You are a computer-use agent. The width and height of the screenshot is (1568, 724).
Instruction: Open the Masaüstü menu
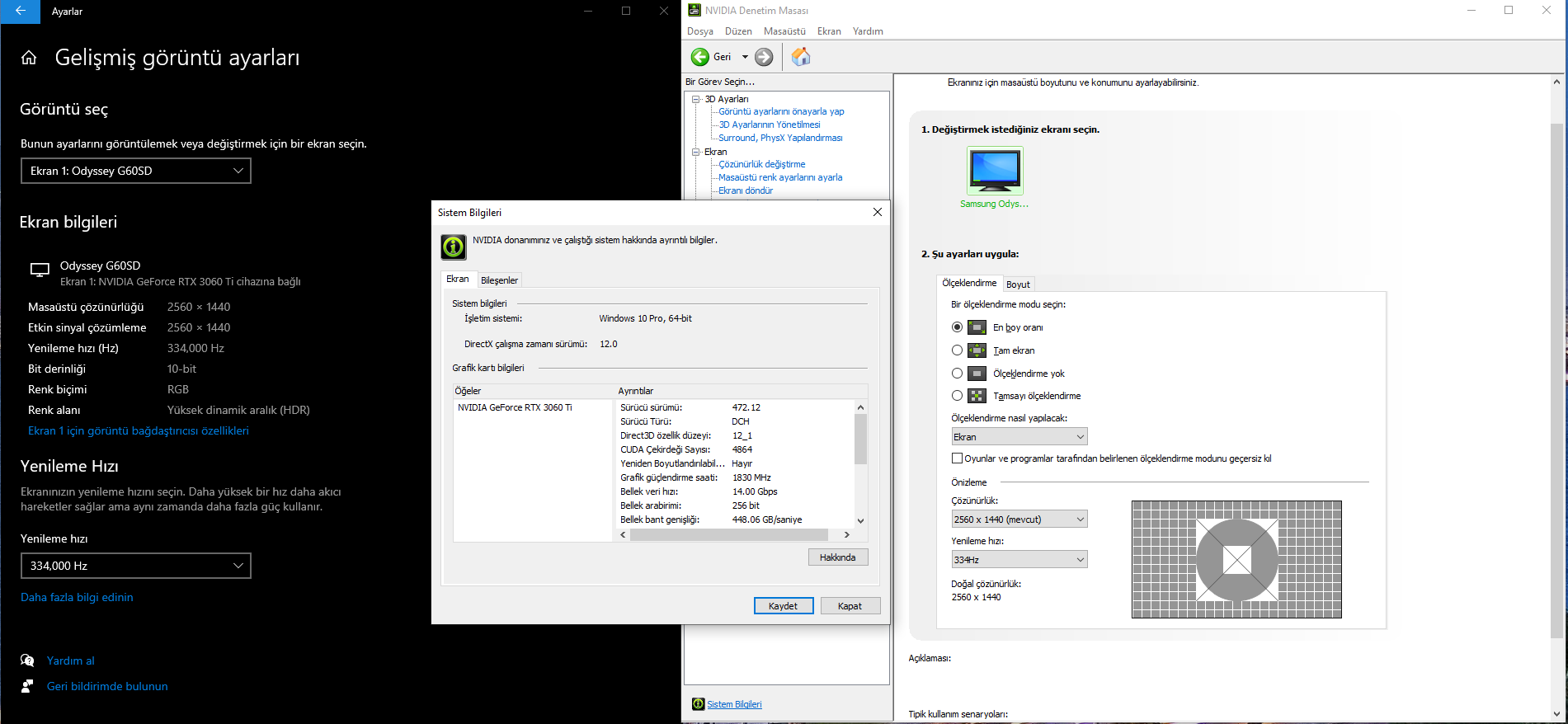click(x=784, y=31)
